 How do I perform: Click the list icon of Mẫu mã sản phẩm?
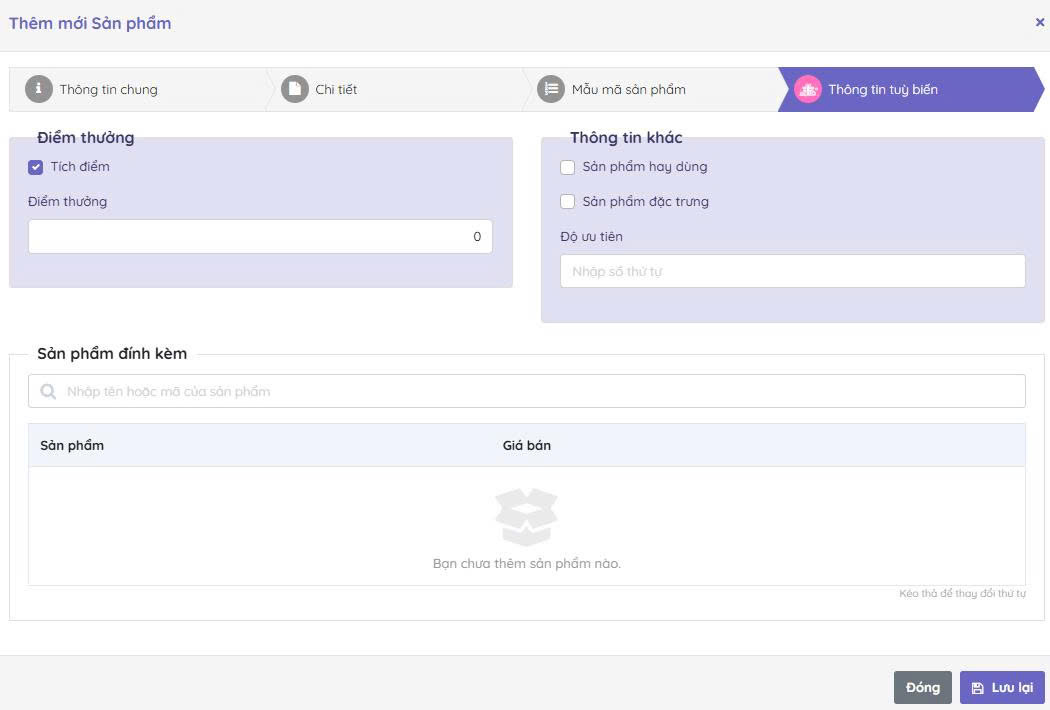[551, 89]
